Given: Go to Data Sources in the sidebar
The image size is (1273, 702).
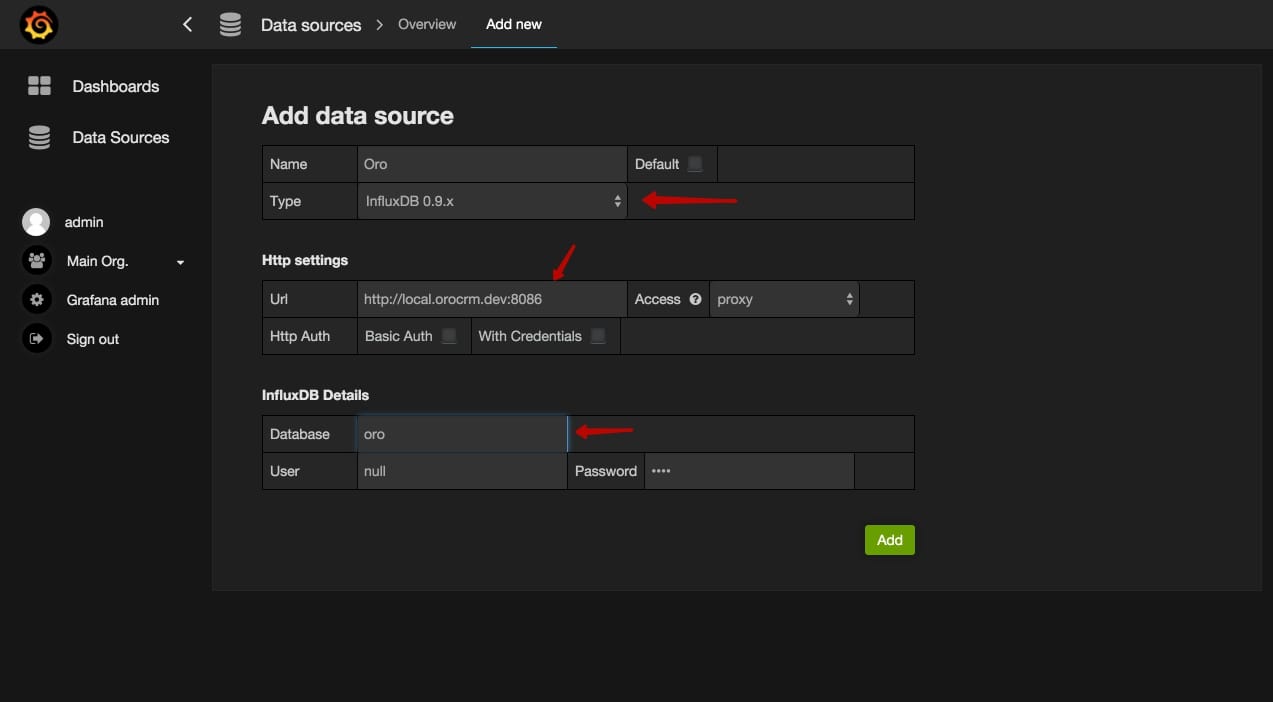Looking at the screenshot, I should (121, 138).
